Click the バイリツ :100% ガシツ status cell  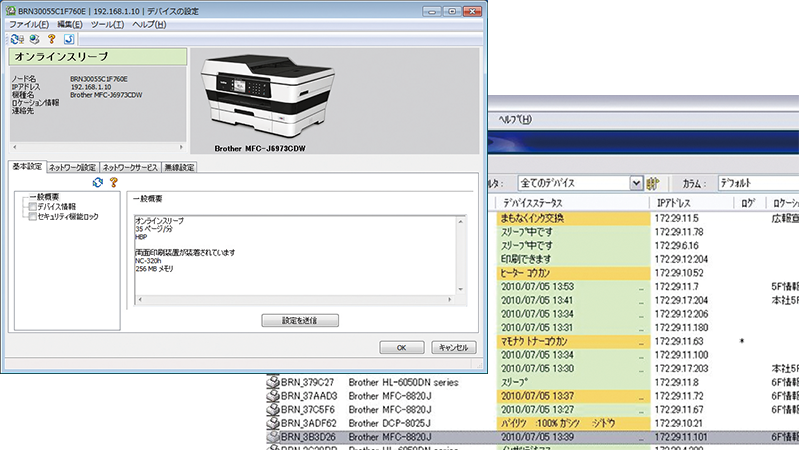[x=573, y=423]
